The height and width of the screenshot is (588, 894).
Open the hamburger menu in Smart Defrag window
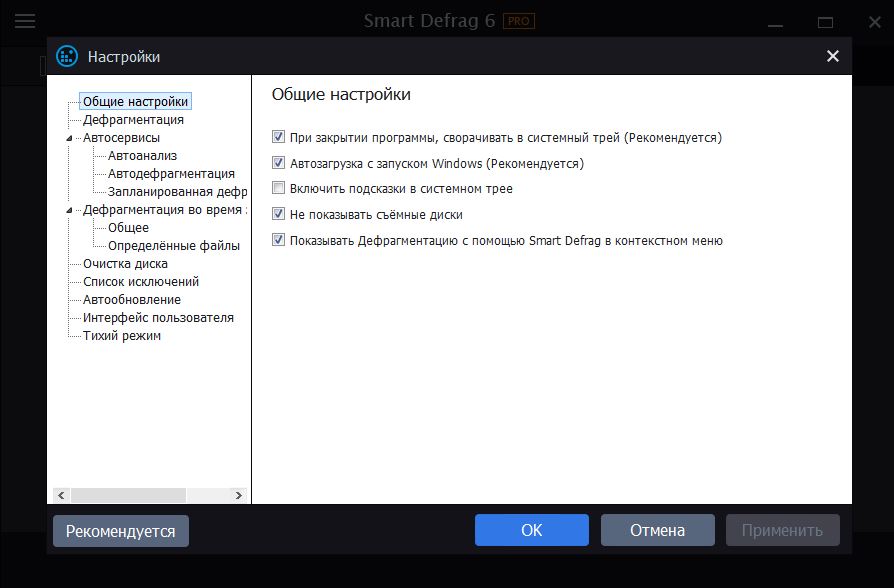[25, 22]
